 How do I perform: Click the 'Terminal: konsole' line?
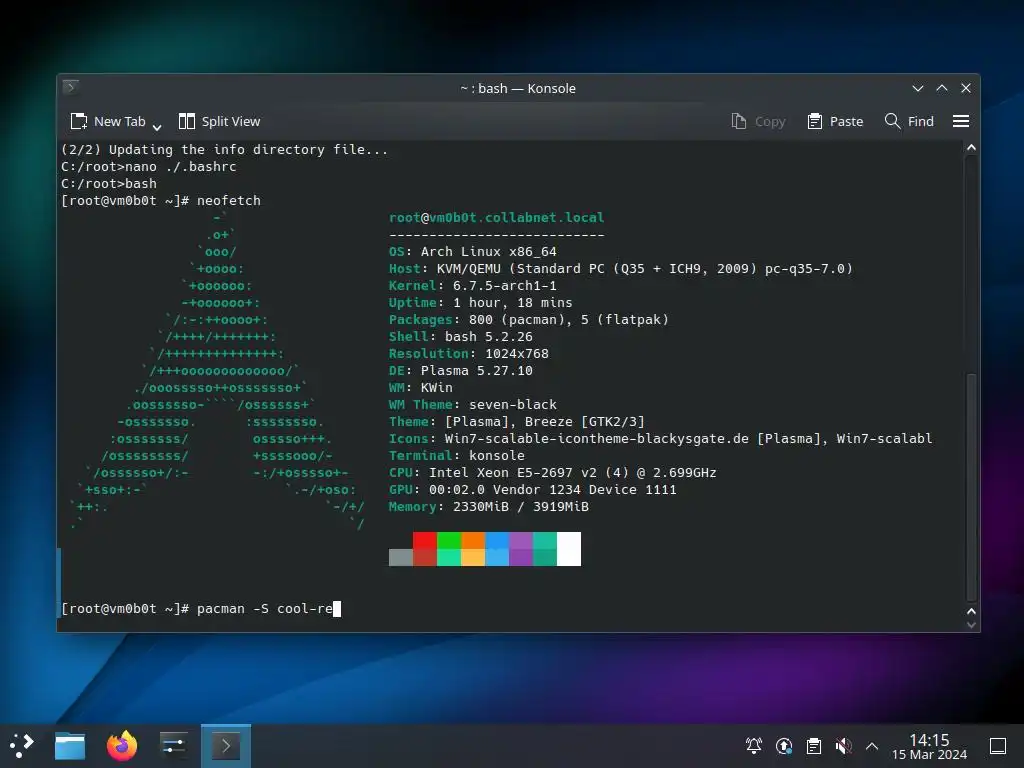click(456, 455)
